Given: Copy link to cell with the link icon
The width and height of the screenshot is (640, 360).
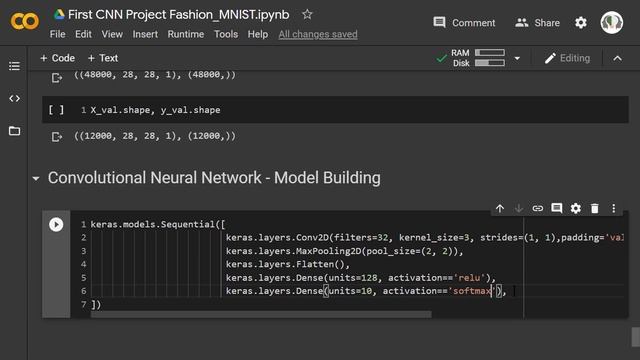Looking at the screenshot, I should 538,209.
